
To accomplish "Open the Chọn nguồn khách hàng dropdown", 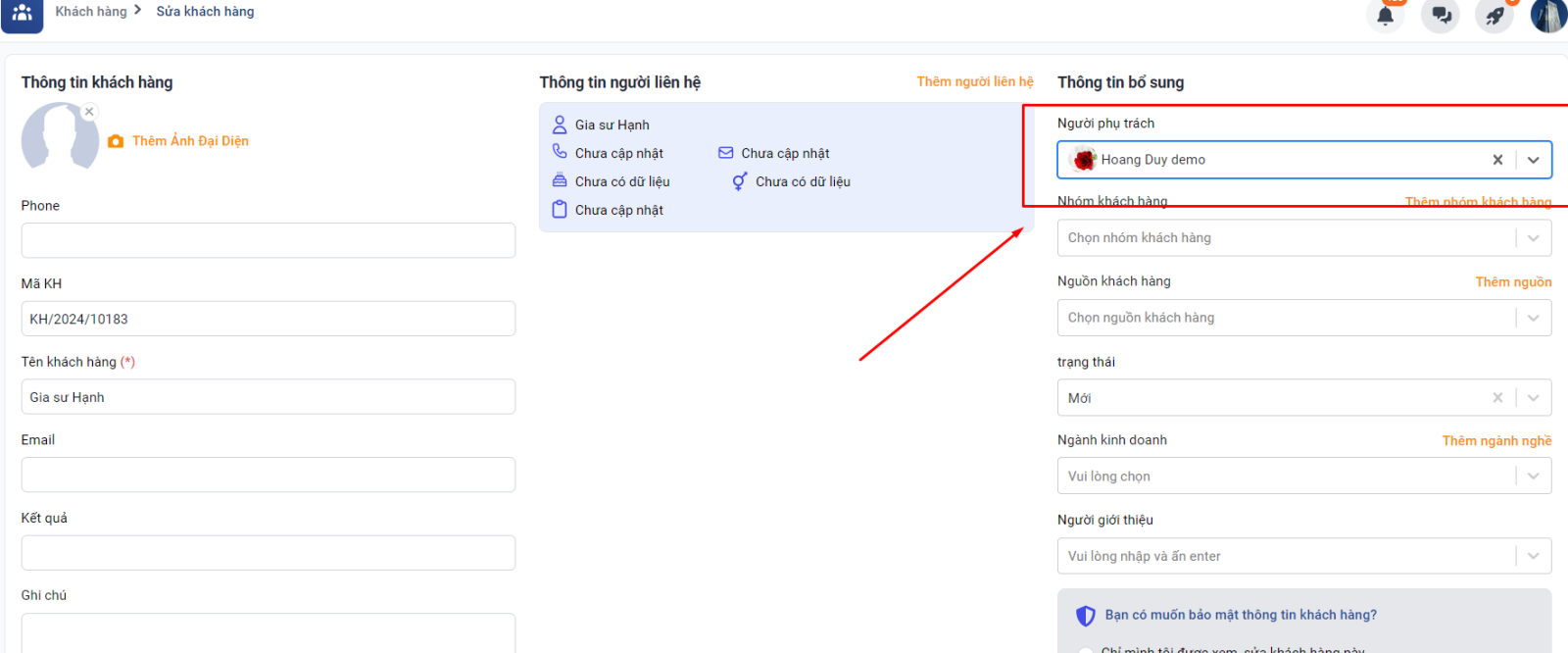I will (1534, 318).
